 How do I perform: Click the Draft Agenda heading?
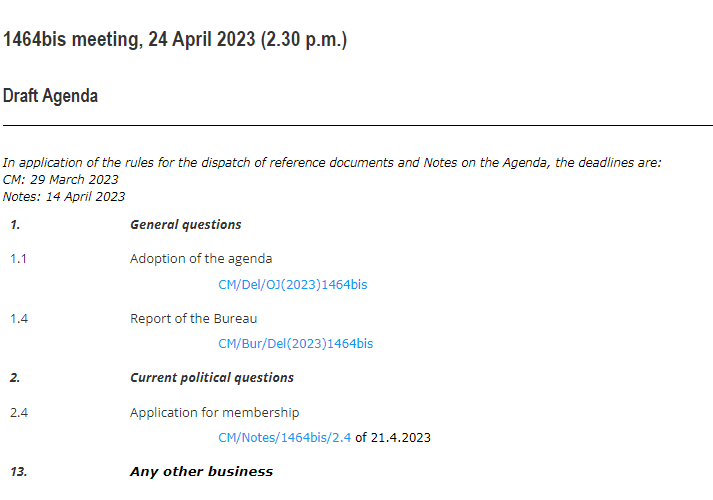pyautogui.click(x=51, y=96)
